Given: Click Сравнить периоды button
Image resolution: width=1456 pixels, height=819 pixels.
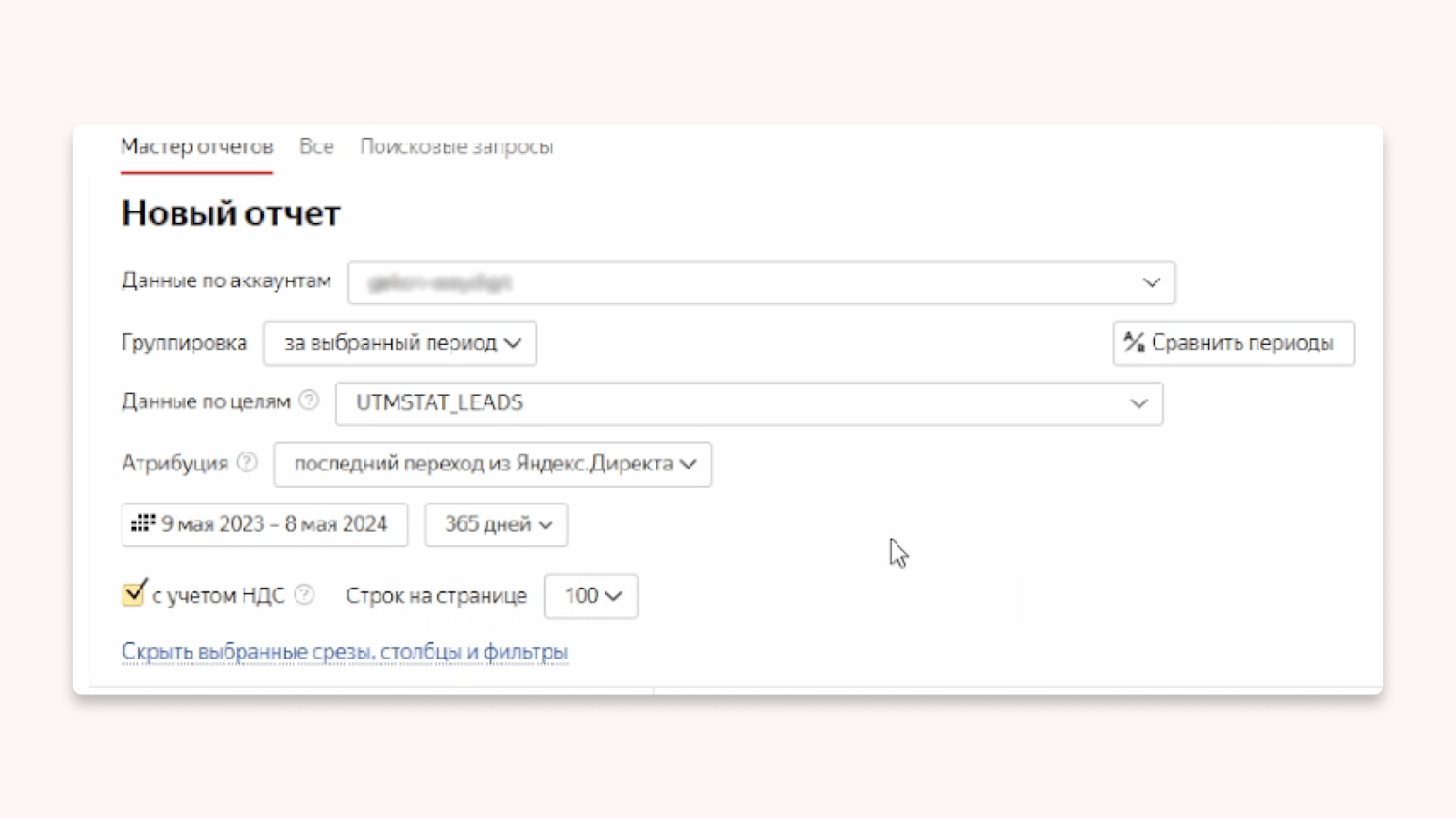Looking at the screenshot, I should tap(1233, 343).
